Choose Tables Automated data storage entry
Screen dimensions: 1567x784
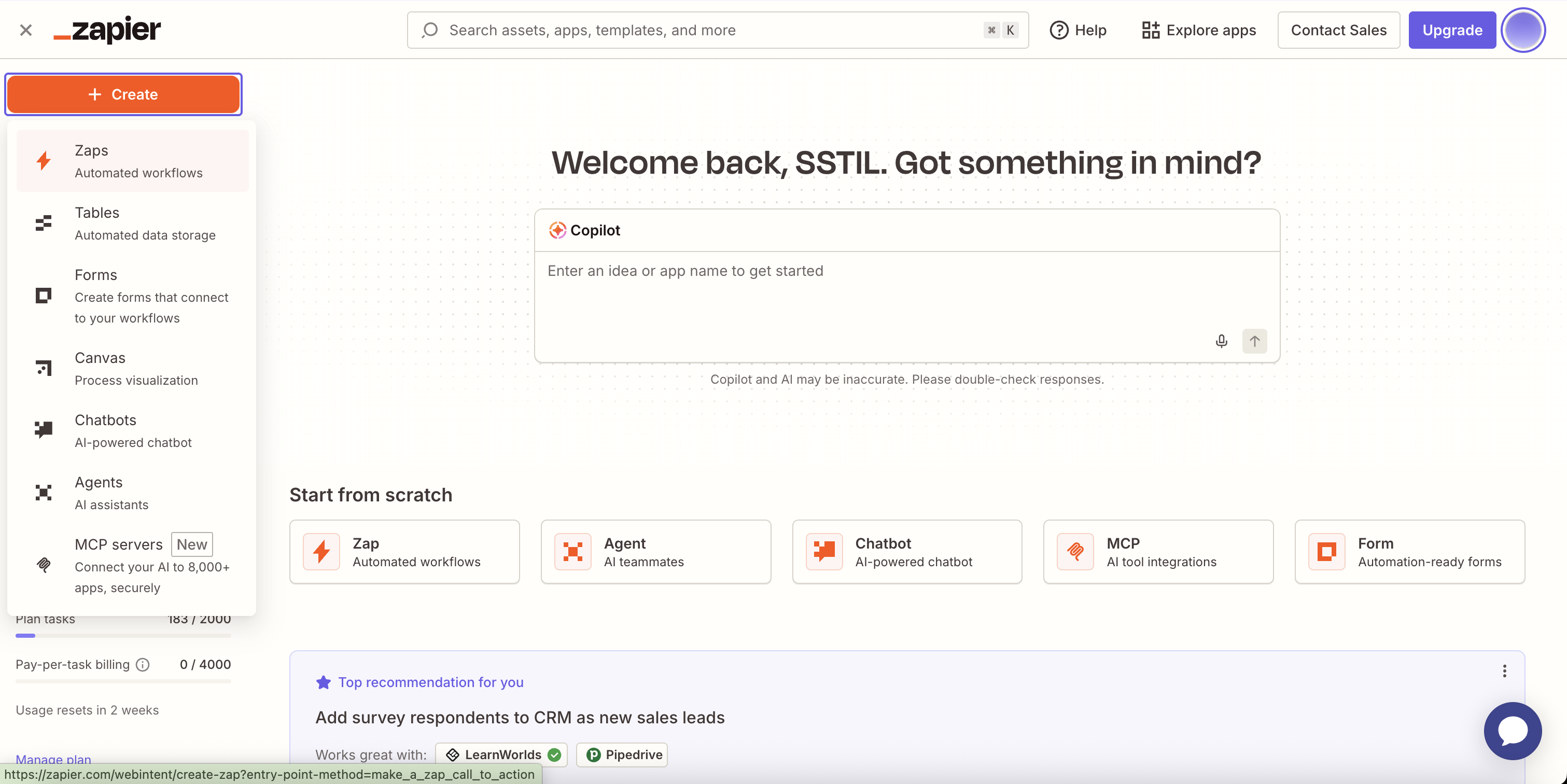pyautogui.click(x=133, y=223)
